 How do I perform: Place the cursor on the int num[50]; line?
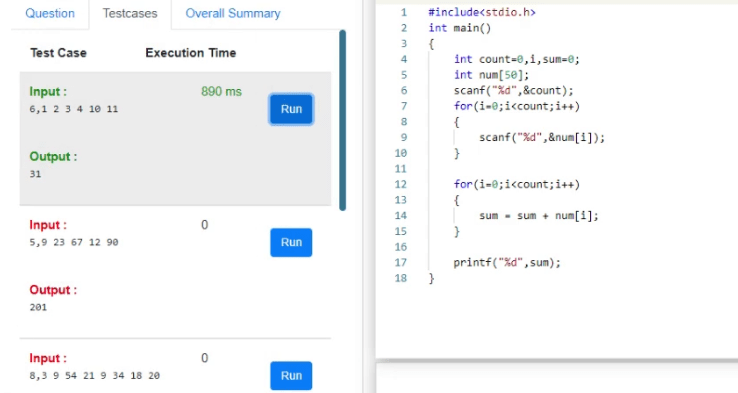pyautogui.click(x=491, y=75)
